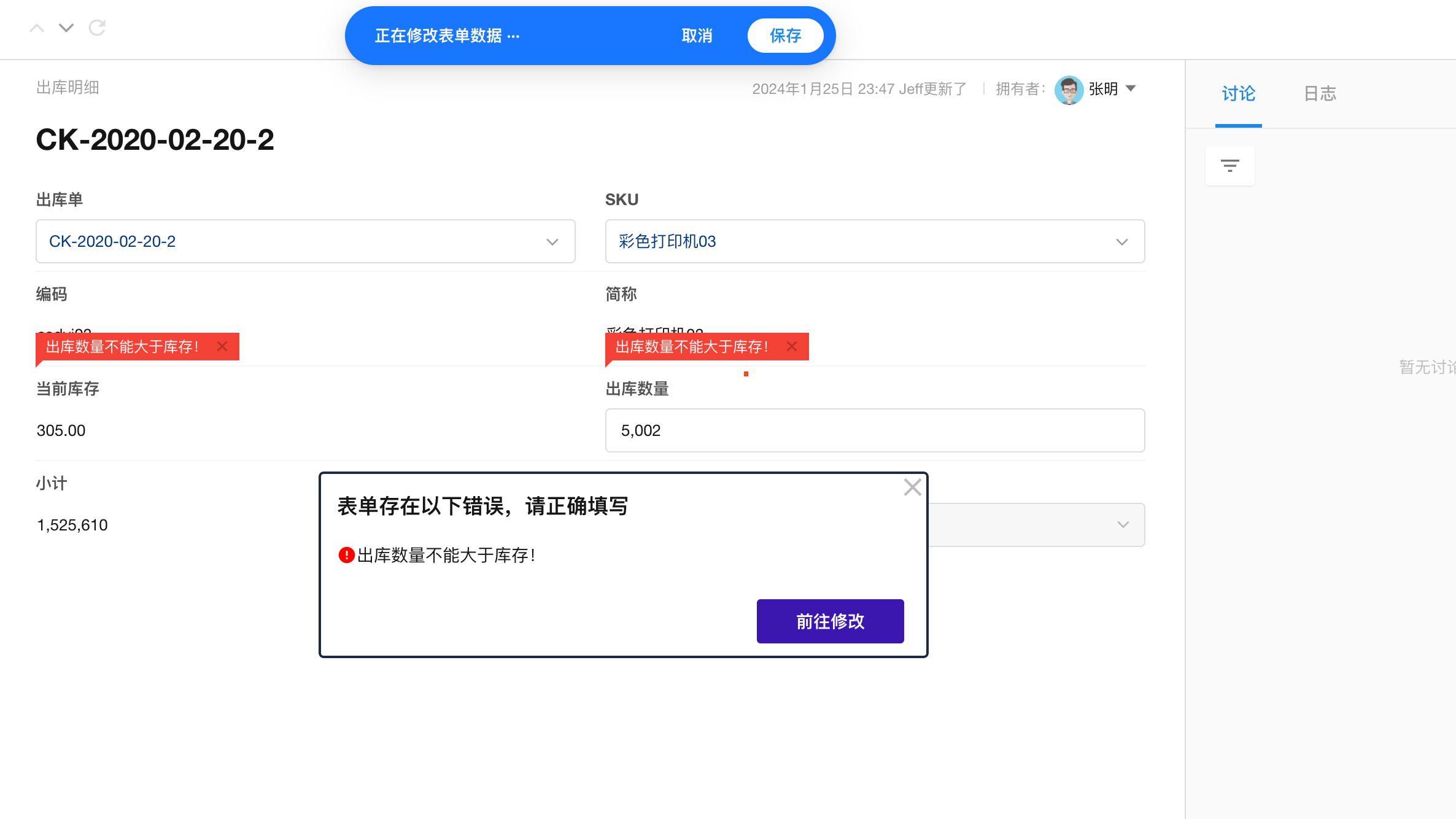Click the discussion filter icon
The width and height of the screenshot is (1456, 819).
pos(1229,166)
